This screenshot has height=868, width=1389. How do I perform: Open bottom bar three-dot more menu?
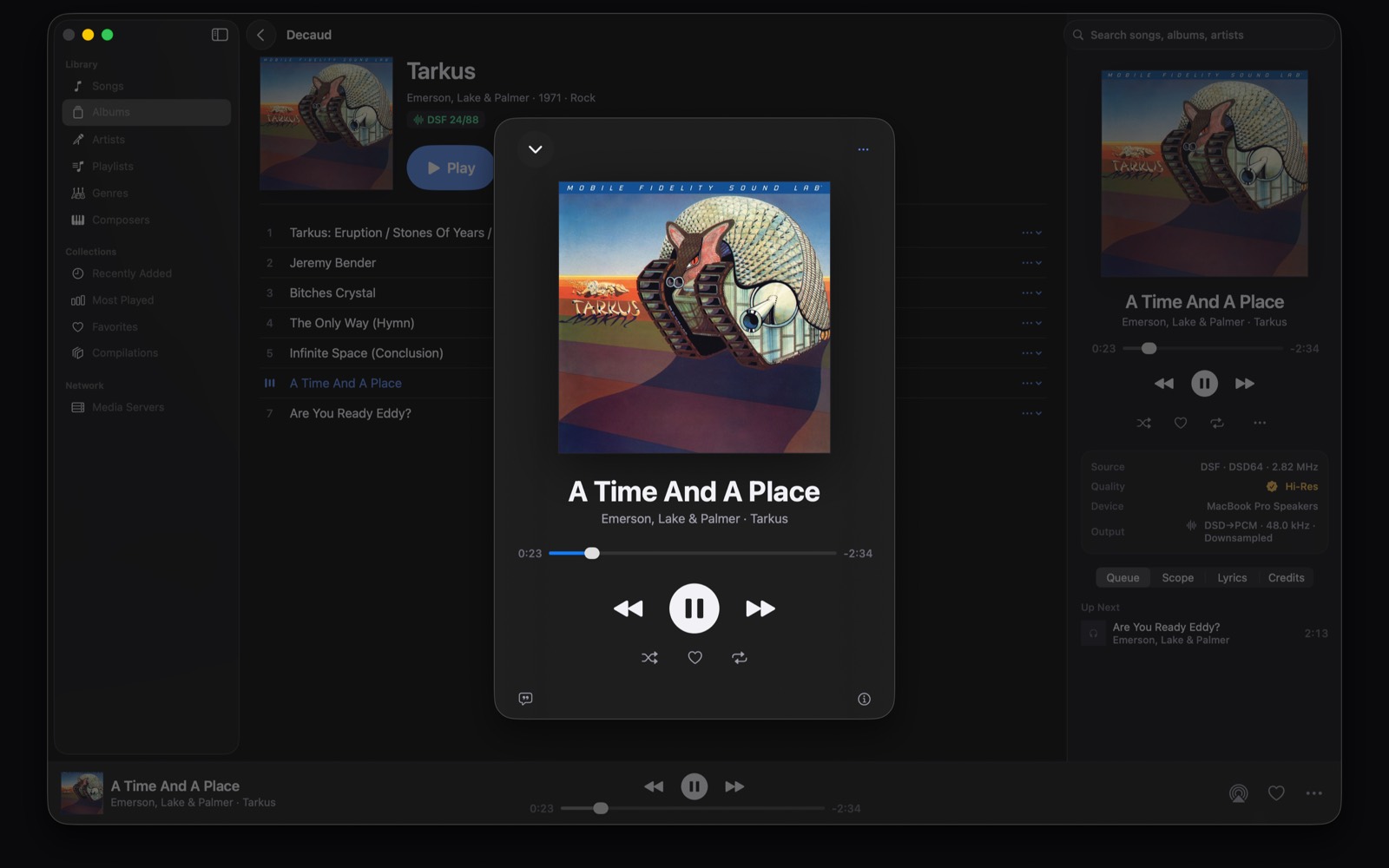[x=1314, y=793]
